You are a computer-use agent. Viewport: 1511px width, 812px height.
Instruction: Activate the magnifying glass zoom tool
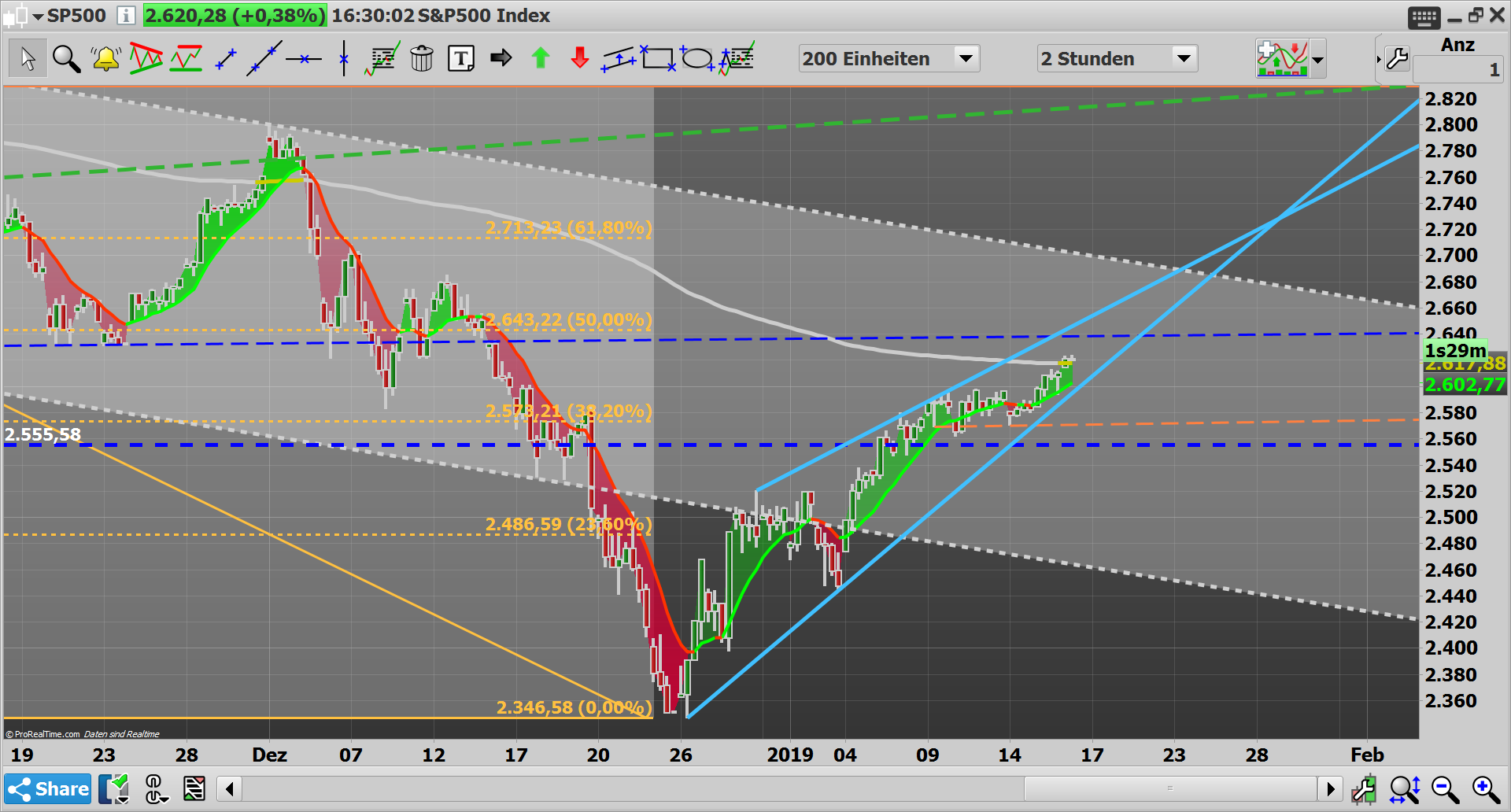click(x=66, y=59)
